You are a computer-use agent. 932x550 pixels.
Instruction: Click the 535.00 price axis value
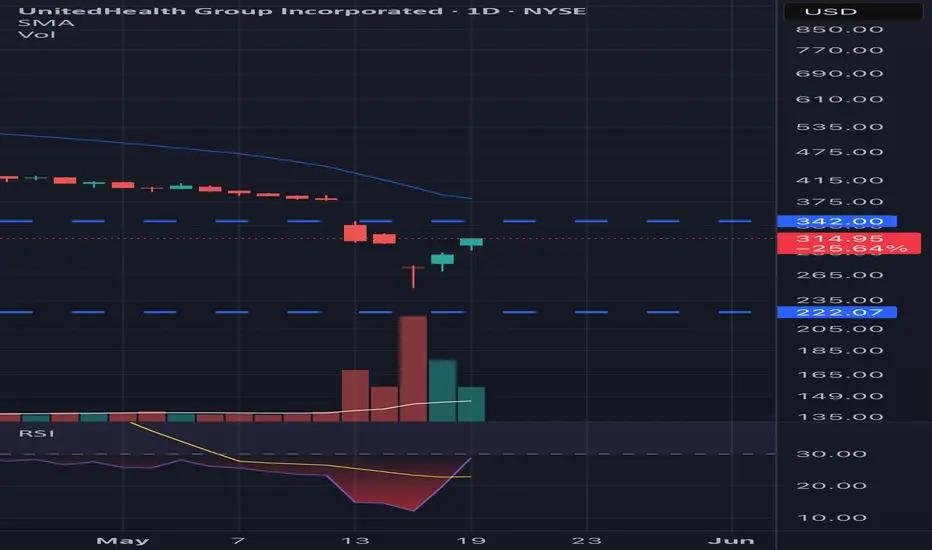click(x=839, y=127)
